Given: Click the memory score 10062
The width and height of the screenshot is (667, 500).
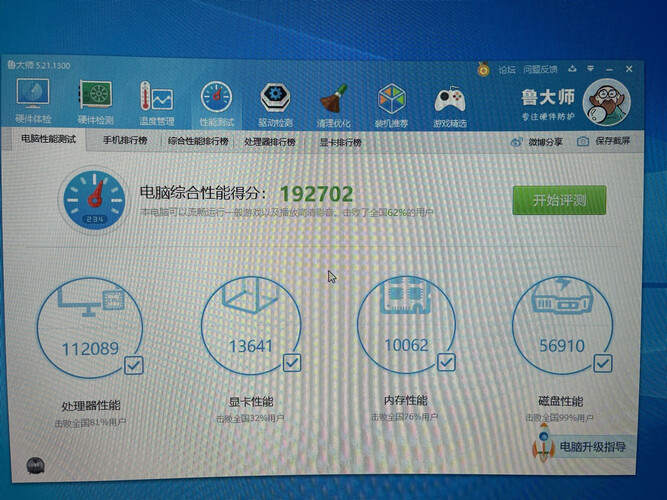Looking at the screenshot, I should pyautogui.click(x=406, y=345).
